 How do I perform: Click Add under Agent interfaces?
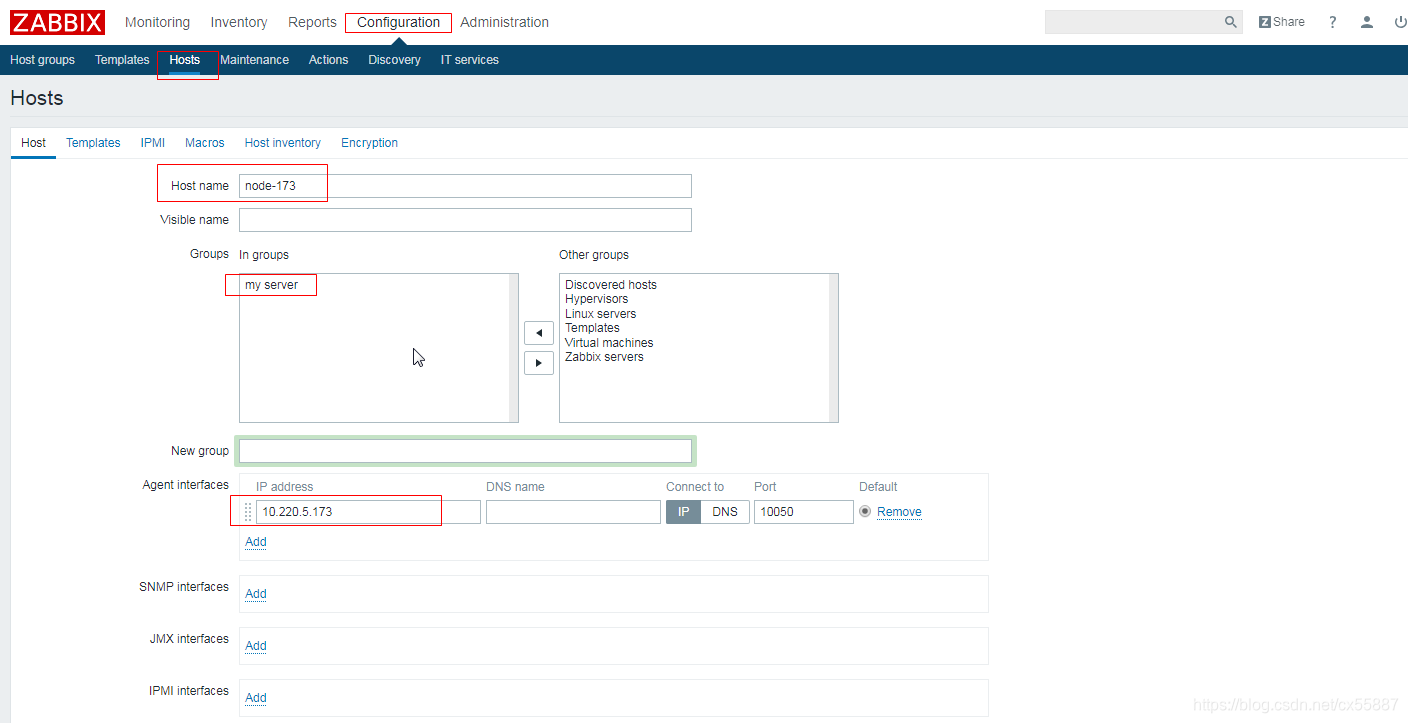tap(256, 542)
